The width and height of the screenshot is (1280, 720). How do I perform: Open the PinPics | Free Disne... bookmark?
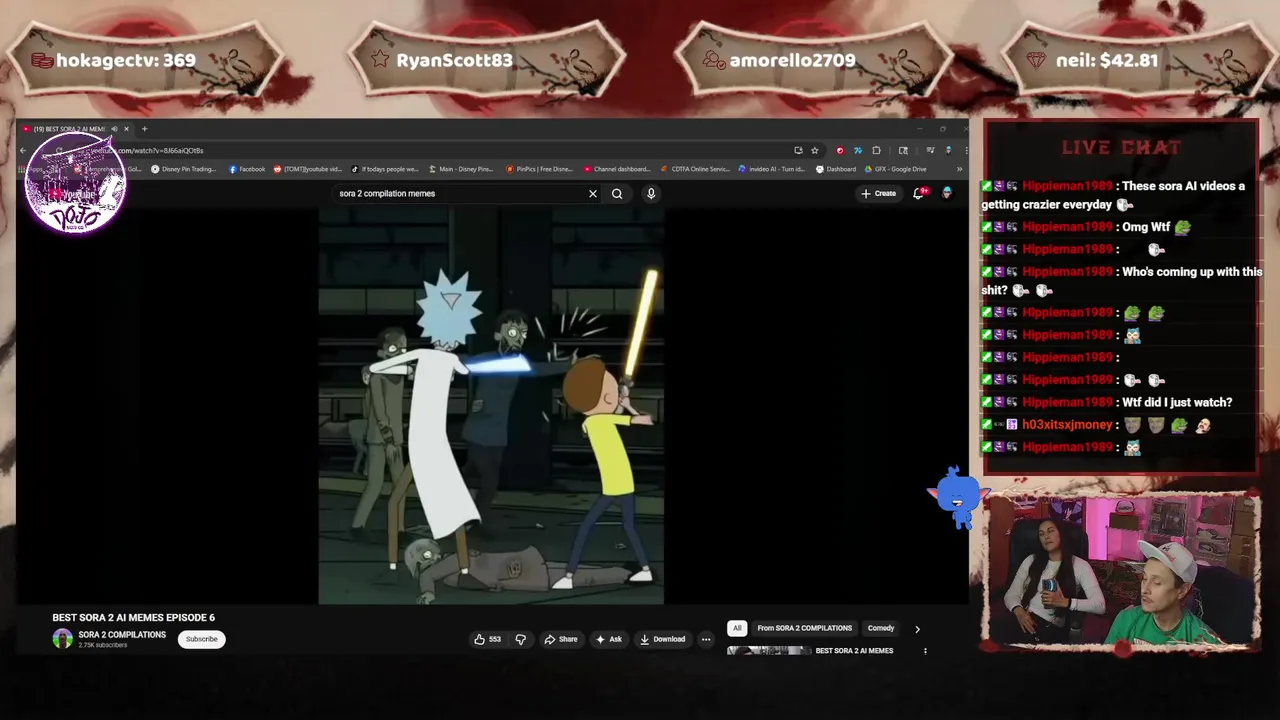(x=539, y=169)
